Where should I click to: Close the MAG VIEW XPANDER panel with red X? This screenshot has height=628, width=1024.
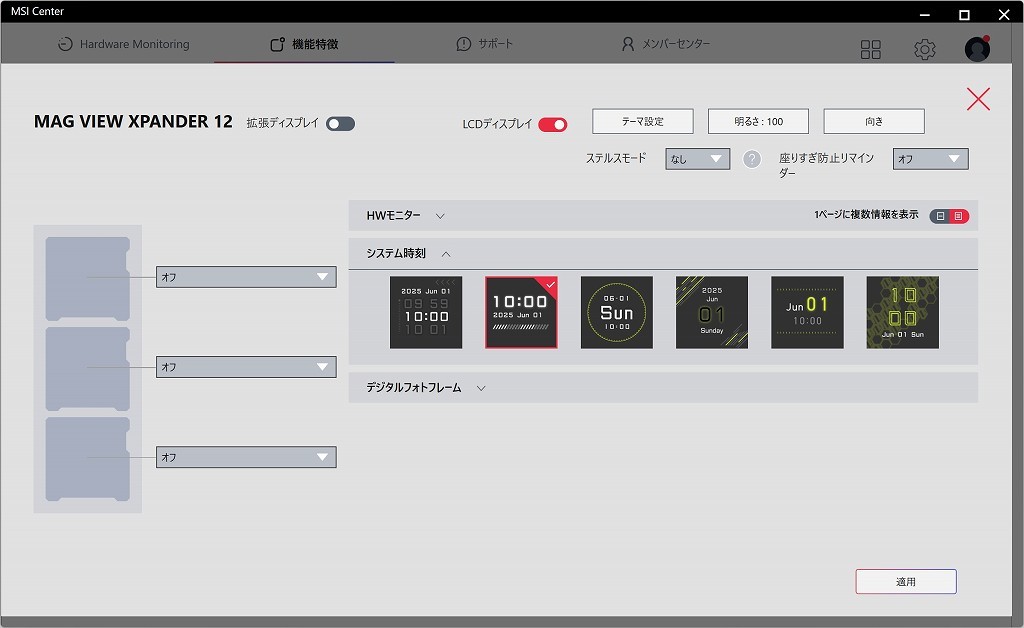978,99
